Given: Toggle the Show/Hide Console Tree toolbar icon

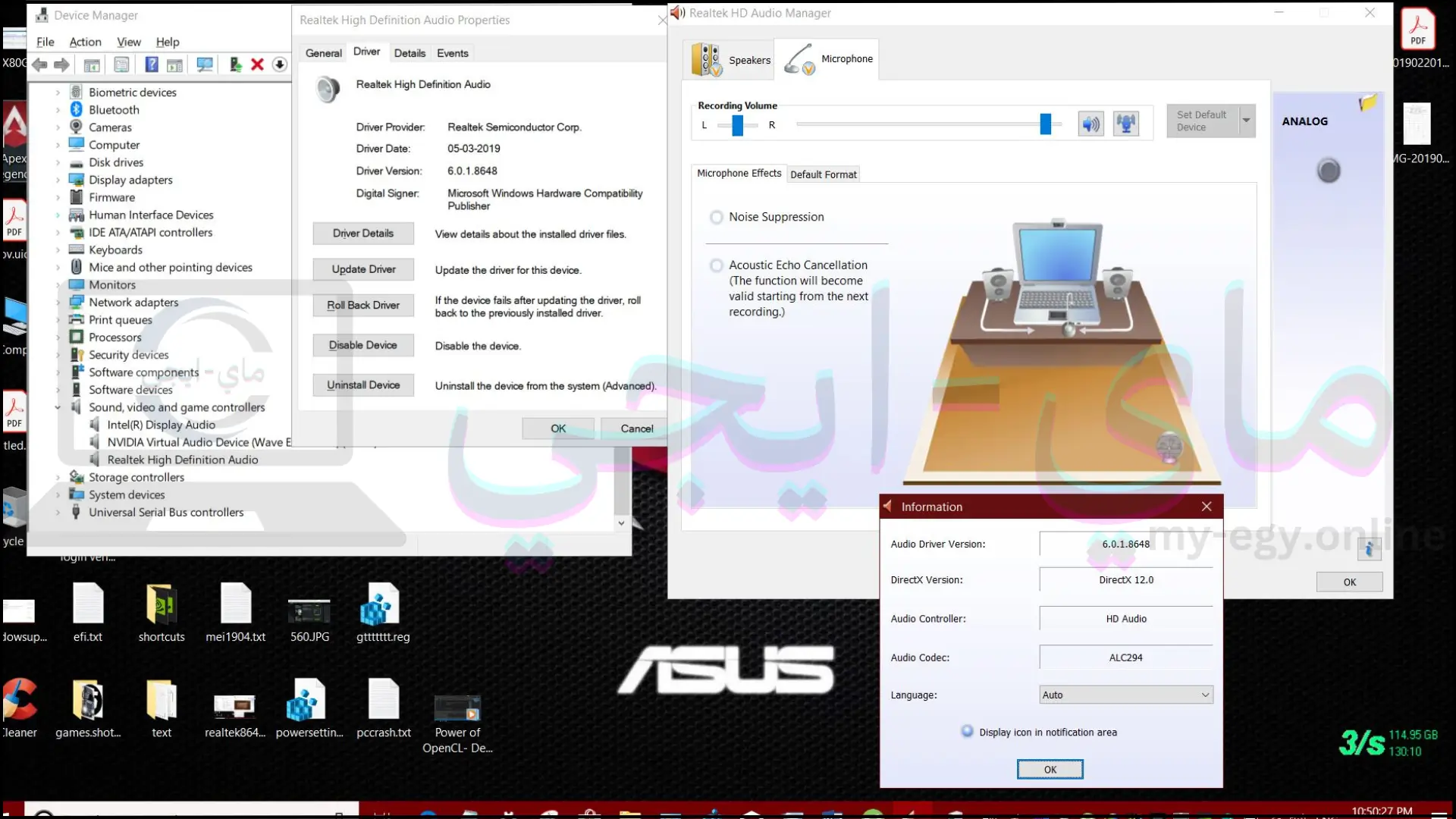Looking at the screenshot, I should [92, 65].
